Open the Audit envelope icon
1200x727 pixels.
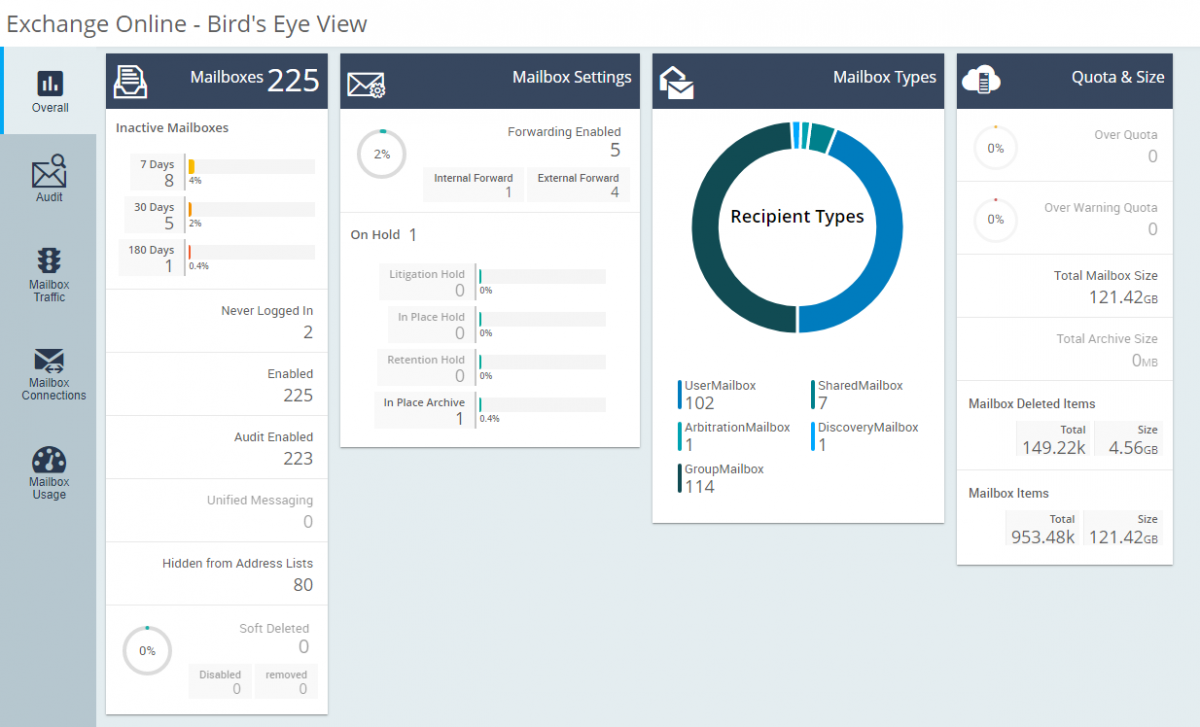click(x=49, y=172)
